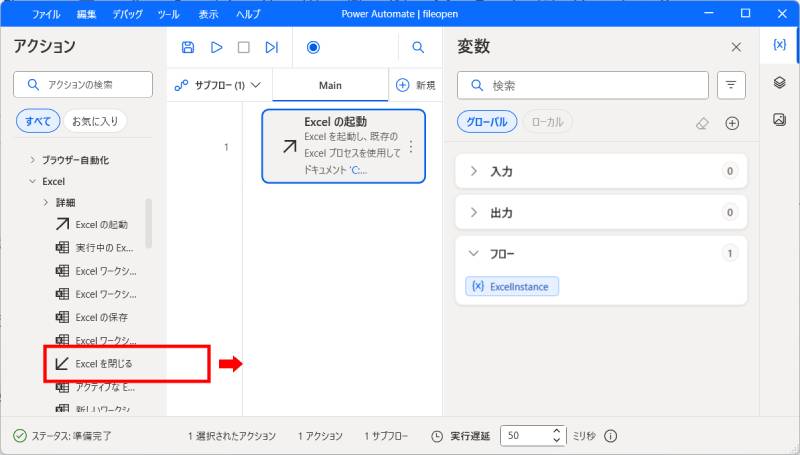Select アクティブな E... action
Screen dimensions: 800x455
point(95,387)
